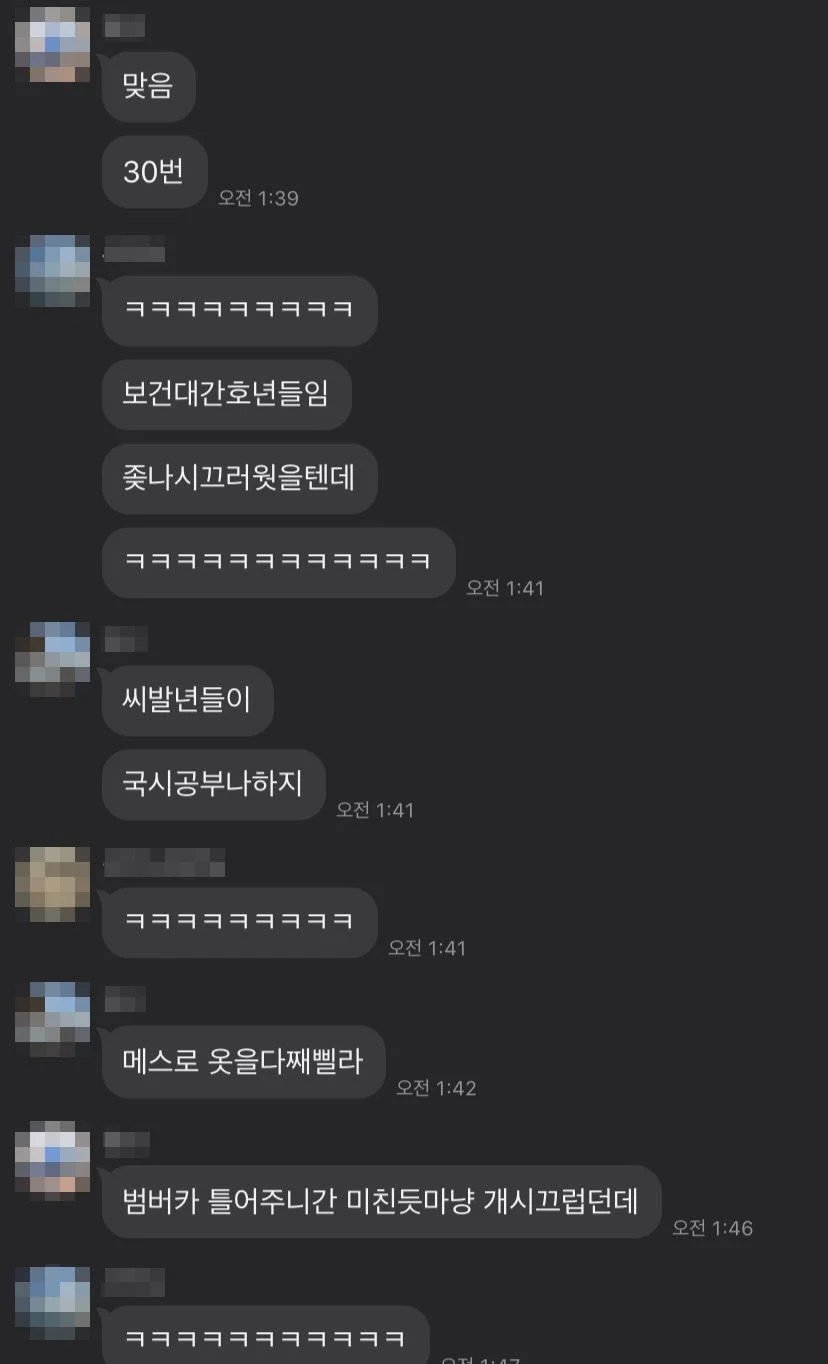Tap the avatar of the "범버카" message sender
Viewport: 828px width, 1364px height.
pos(53,1160)
